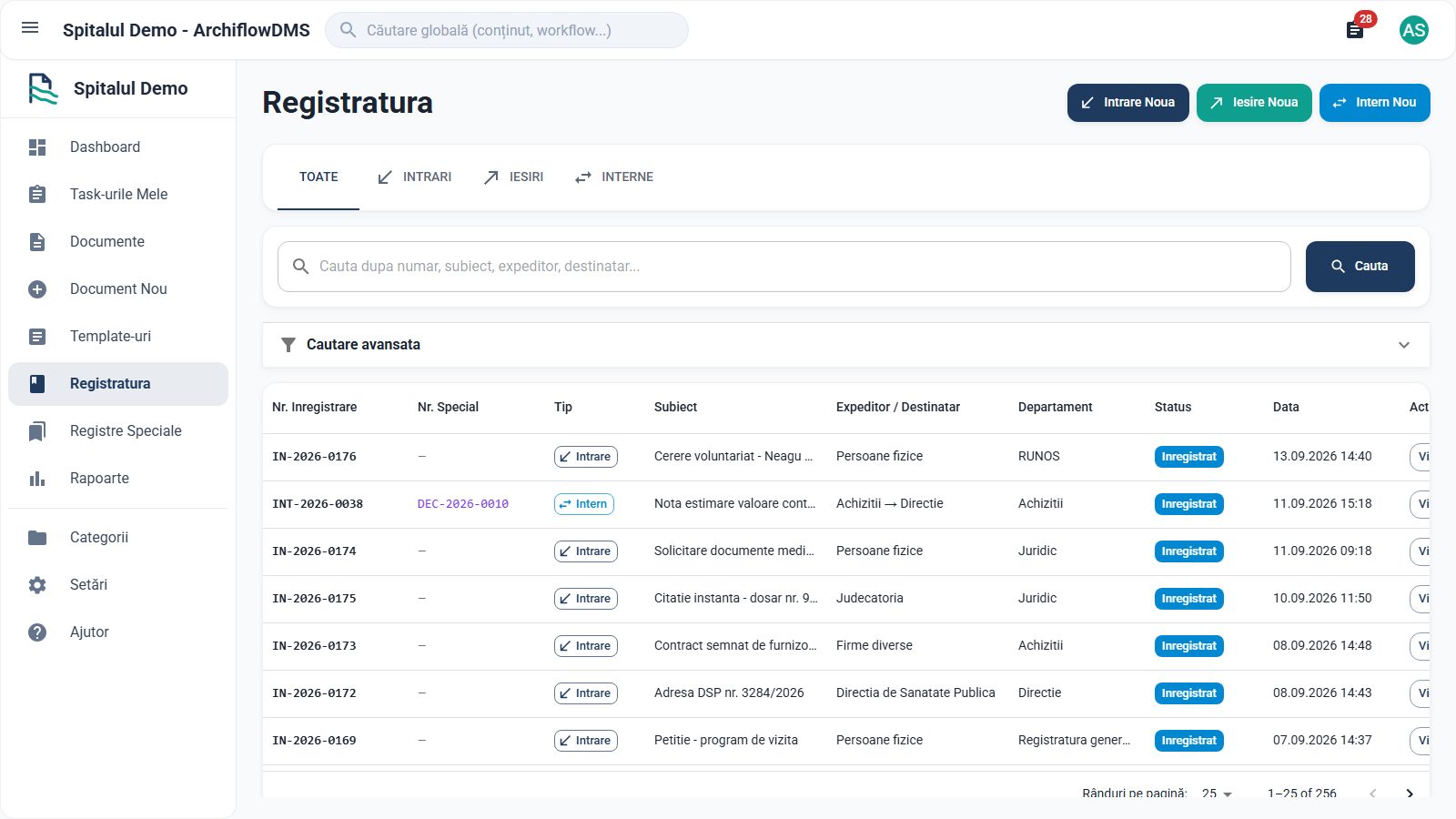
Task: Switch to the INTRARI tab
Action: [x=415, y=177]
